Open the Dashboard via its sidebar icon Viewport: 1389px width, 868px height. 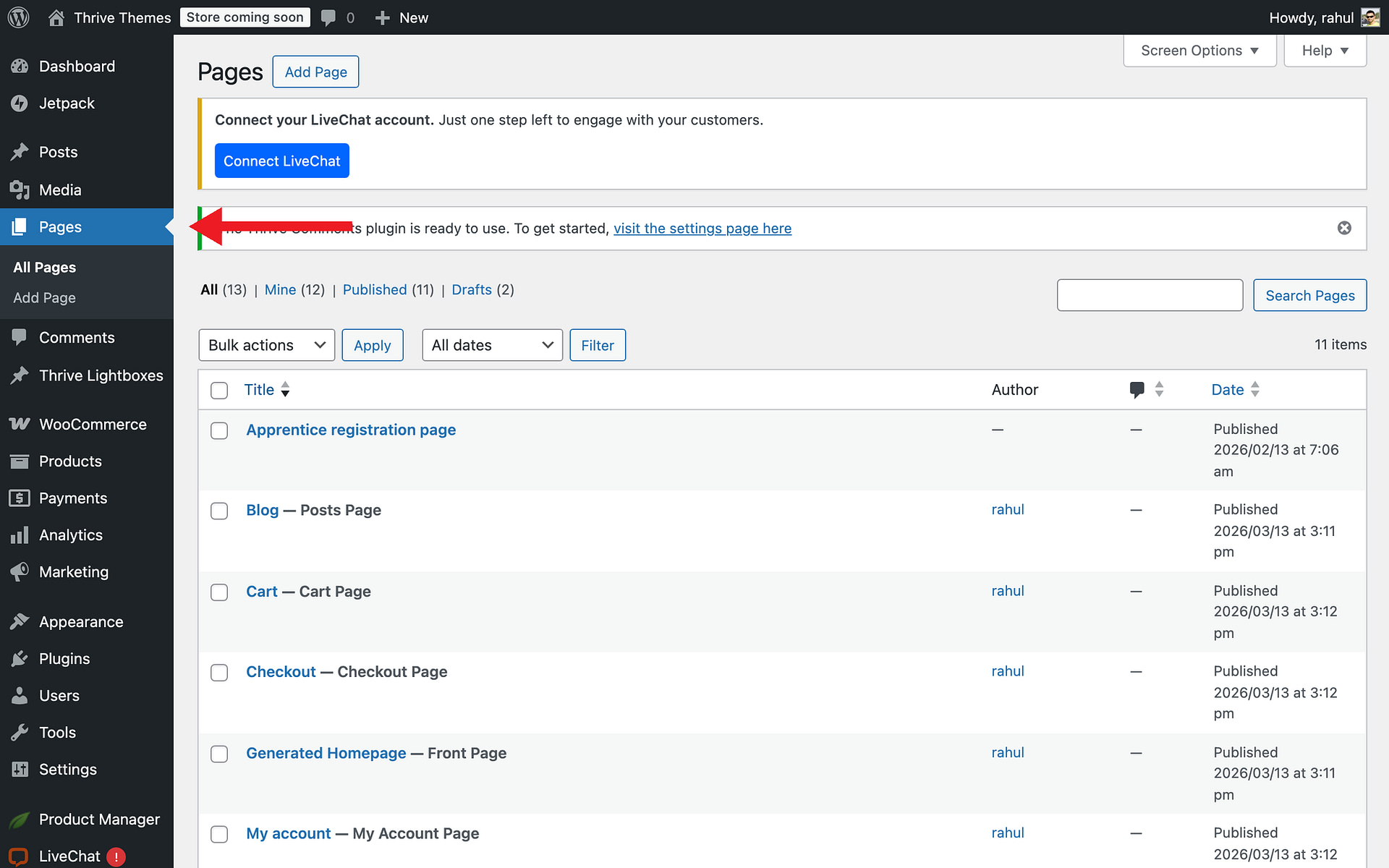(21, 66)
